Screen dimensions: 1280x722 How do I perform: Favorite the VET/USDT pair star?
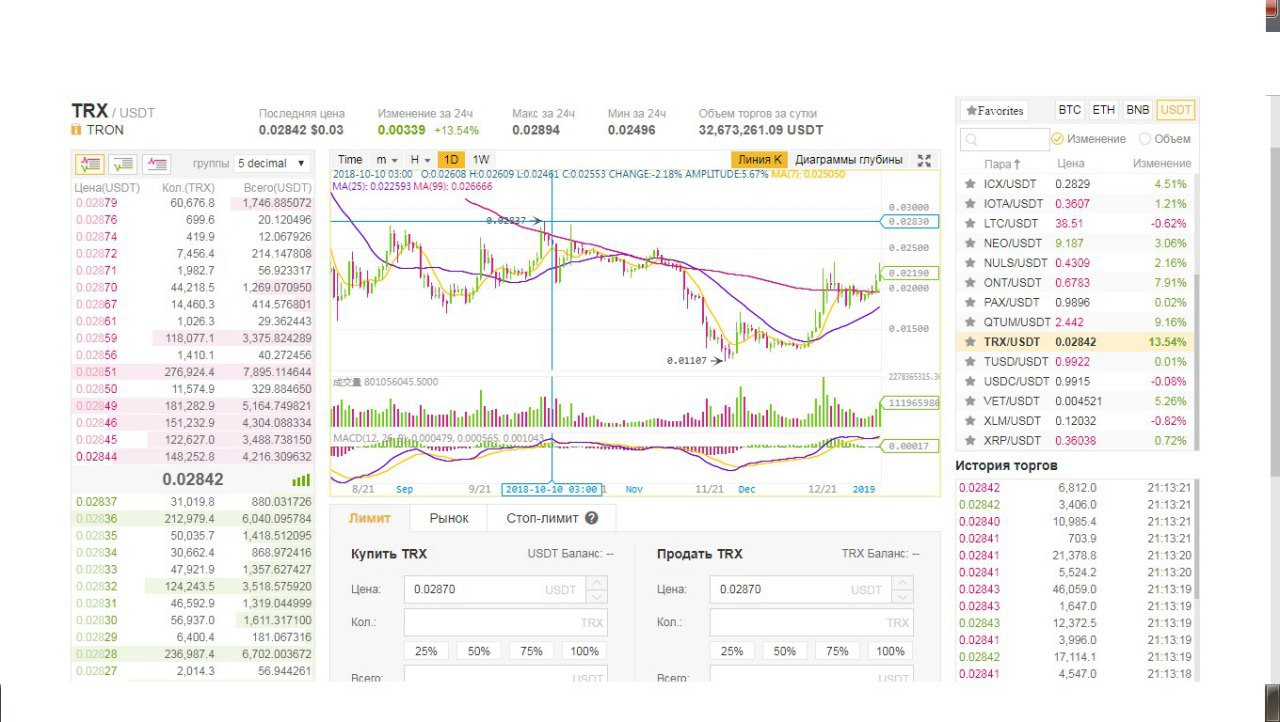[969, 401]
